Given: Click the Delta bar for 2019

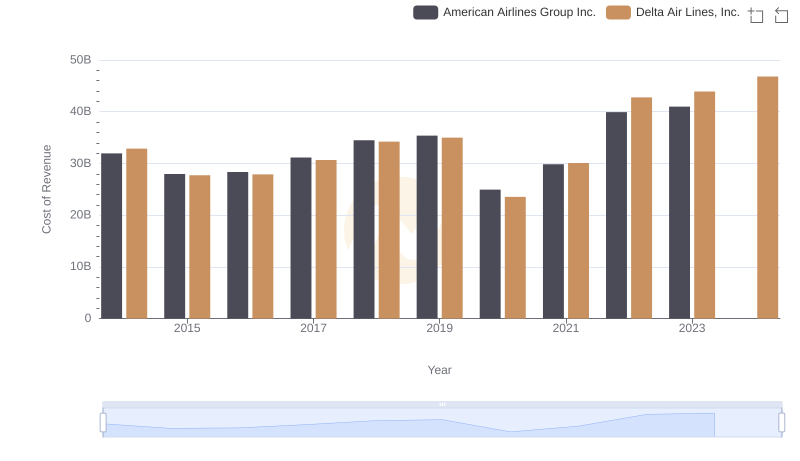Looking at the screenshot, I should click(452, 228).
